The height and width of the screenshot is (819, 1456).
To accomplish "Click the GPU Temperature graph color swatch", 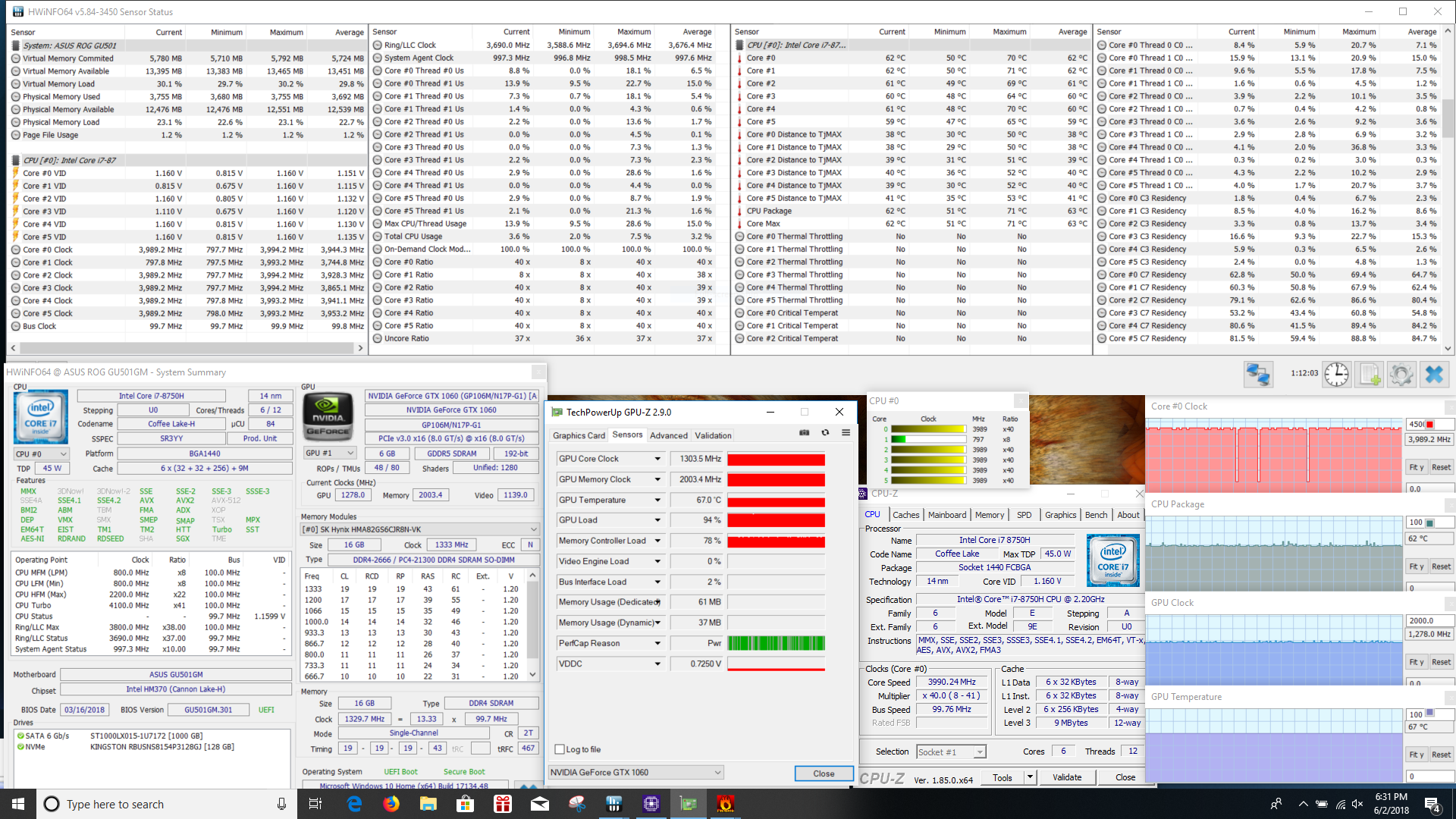I will pos(1429,714).
